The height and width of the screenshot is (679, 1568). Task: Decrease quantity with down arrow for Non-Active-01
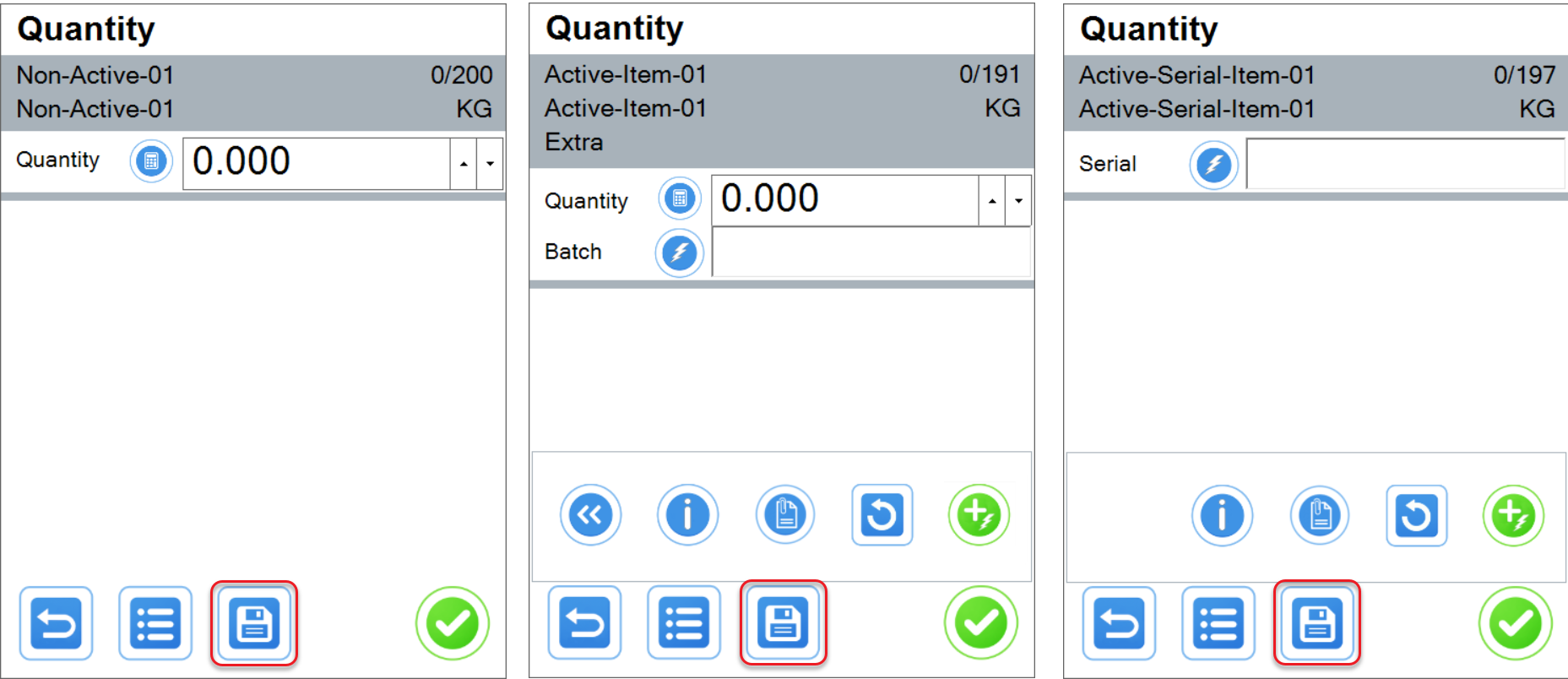pyautogui.click(x=490, y=164)
